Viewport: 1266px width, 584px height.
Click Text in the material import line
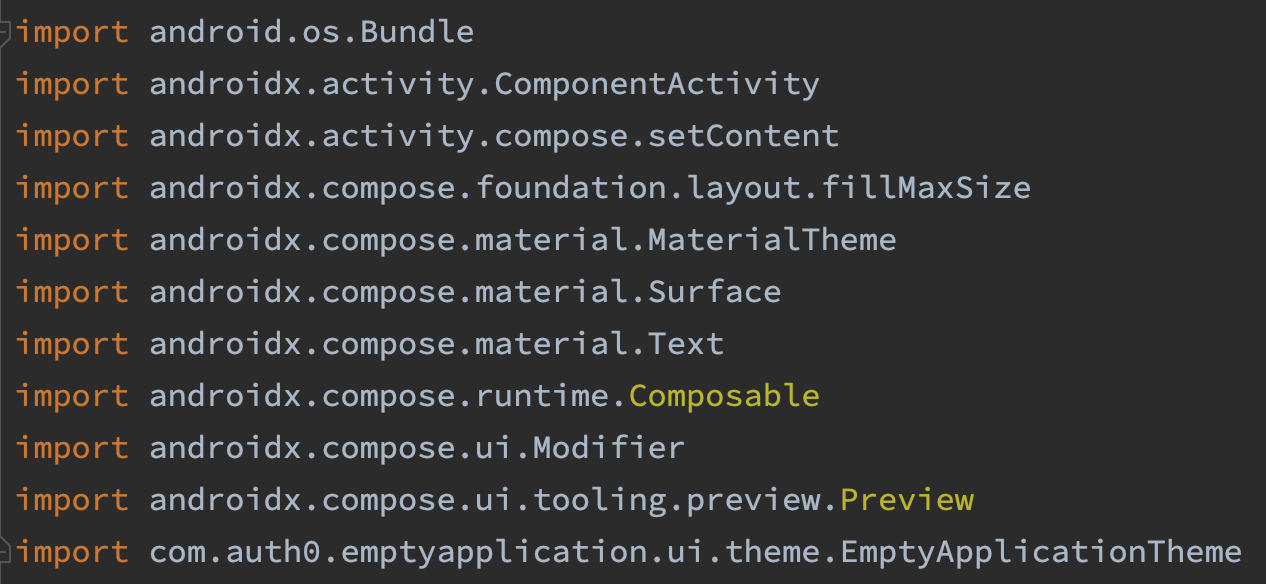pos(686,344)
